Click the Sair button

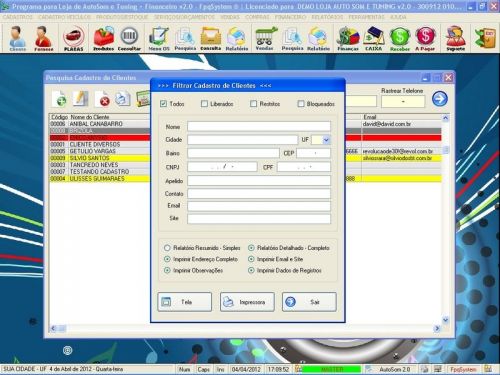tap(309, 302)
